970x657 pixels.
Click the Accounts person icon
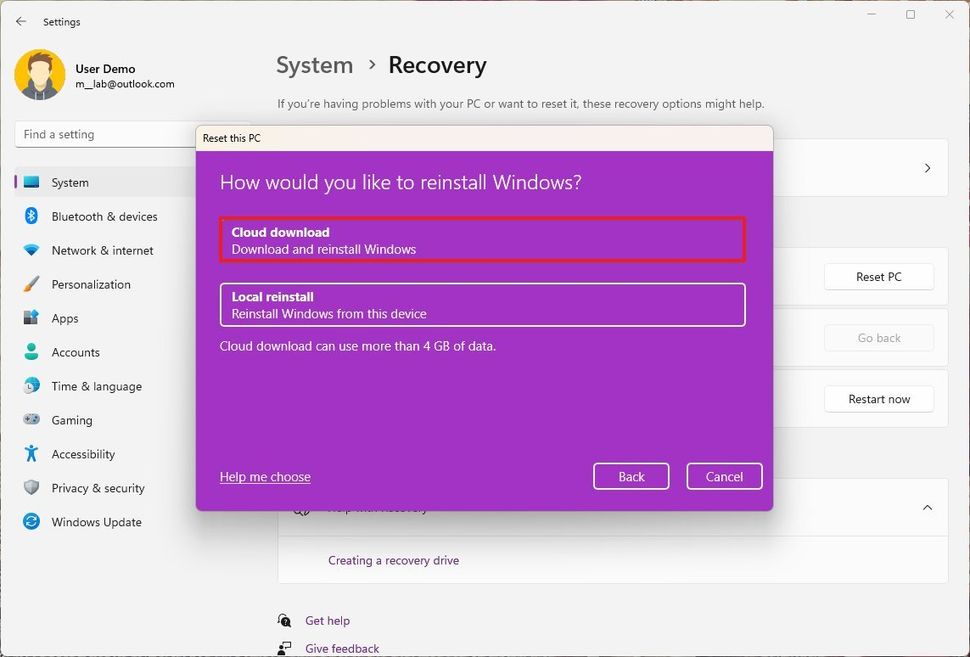(31, 352)
